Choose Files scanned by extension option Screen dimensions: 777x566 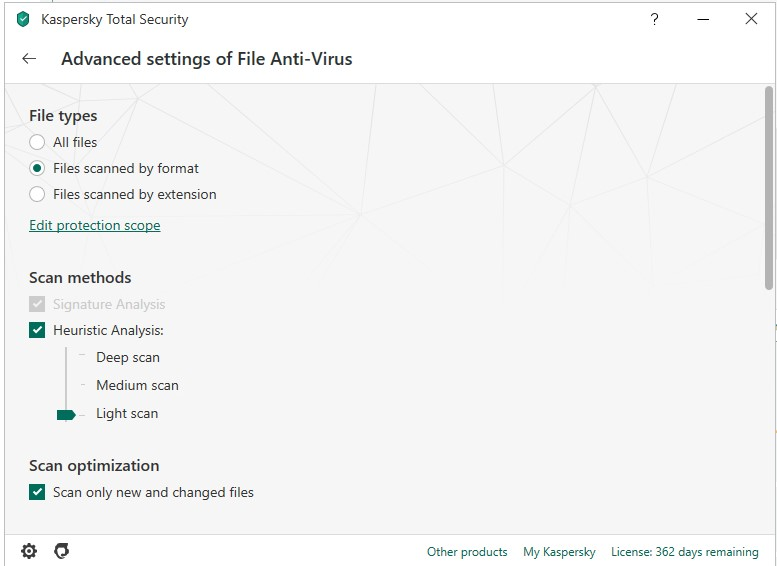pos(37,194)
